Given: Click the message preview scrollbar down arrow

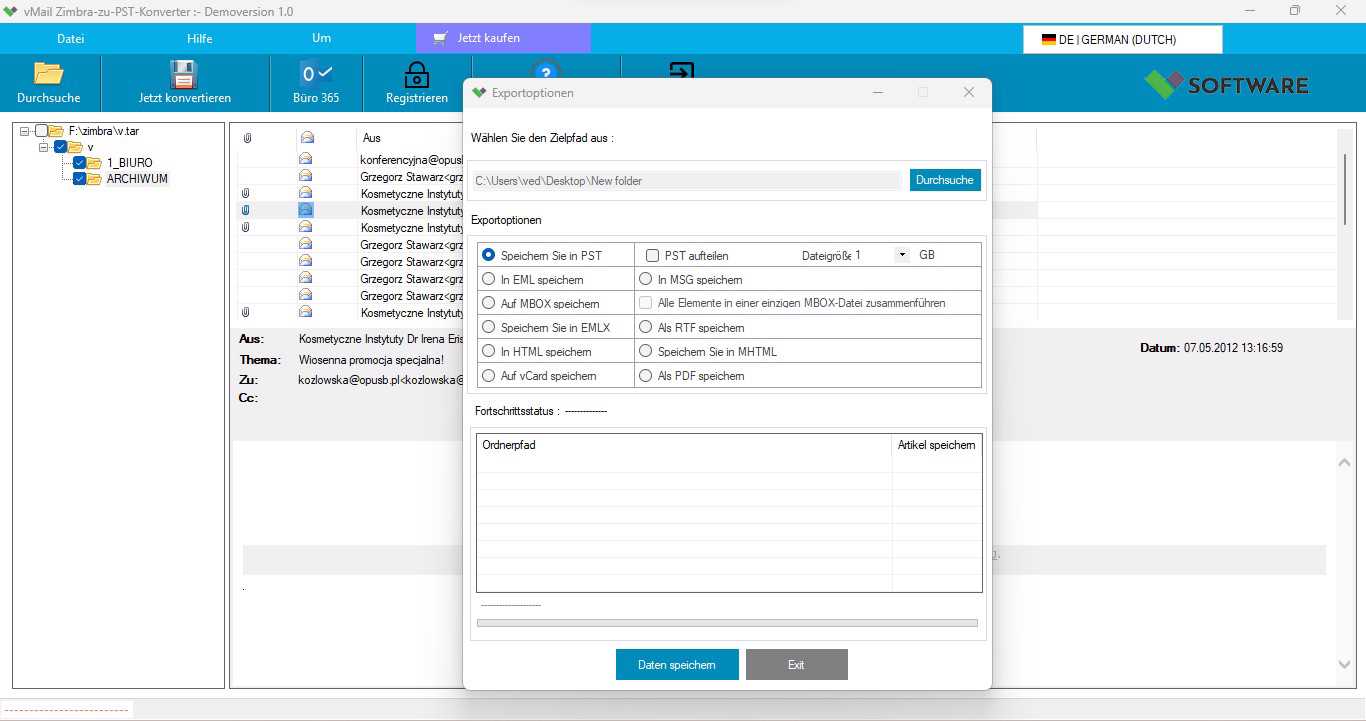Looking at the screenshot, I should click(1344, 664).
